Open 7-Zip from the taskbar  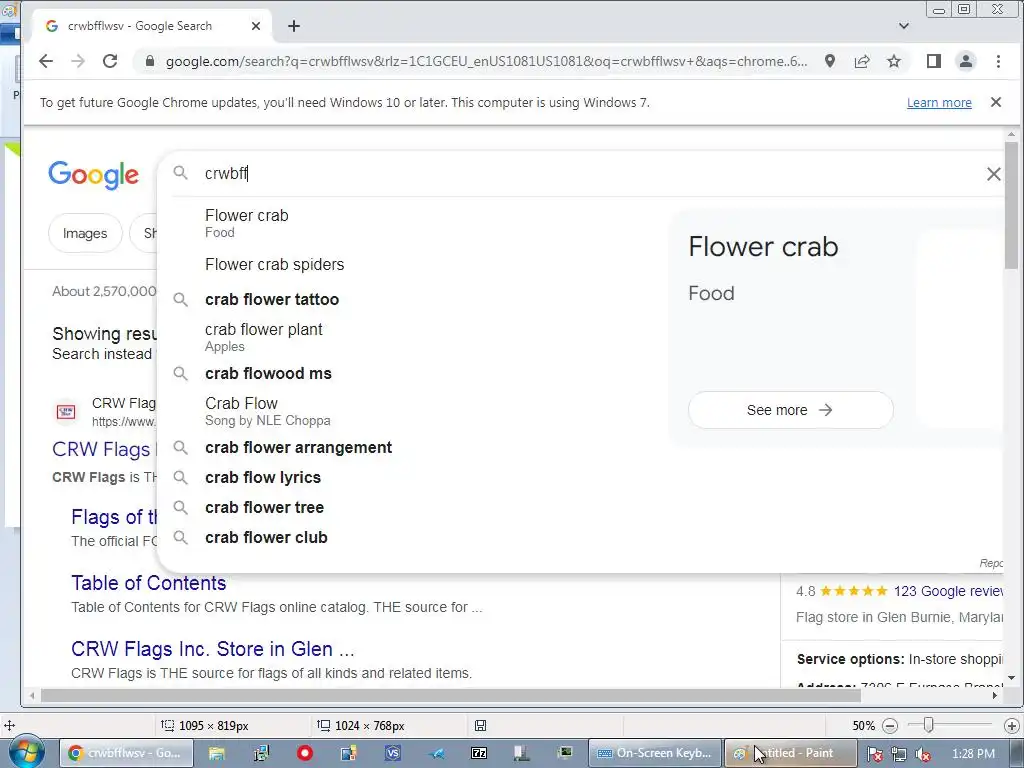(479, 754)
